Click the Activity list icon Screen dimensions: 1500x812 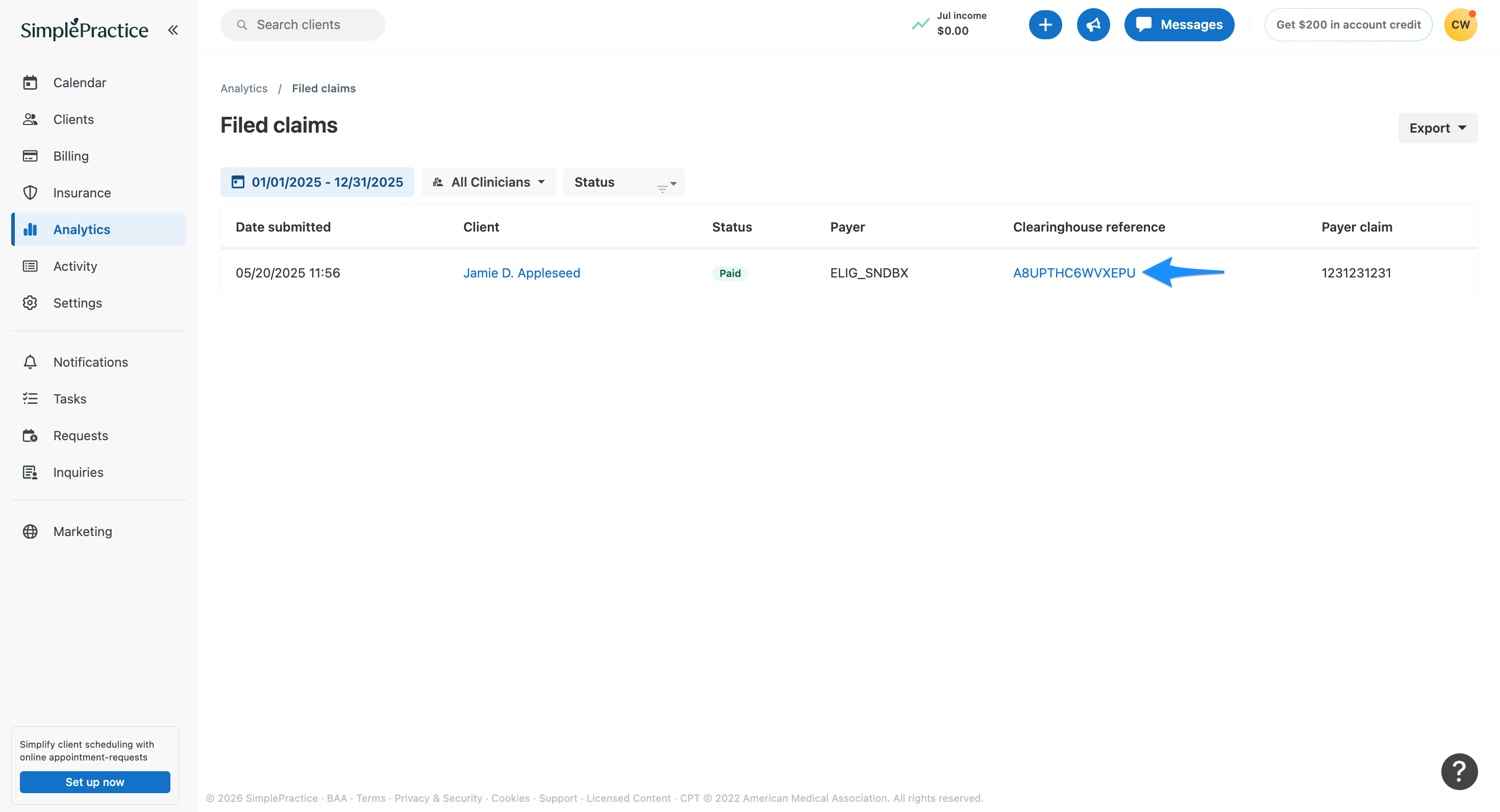pos(30,266)
